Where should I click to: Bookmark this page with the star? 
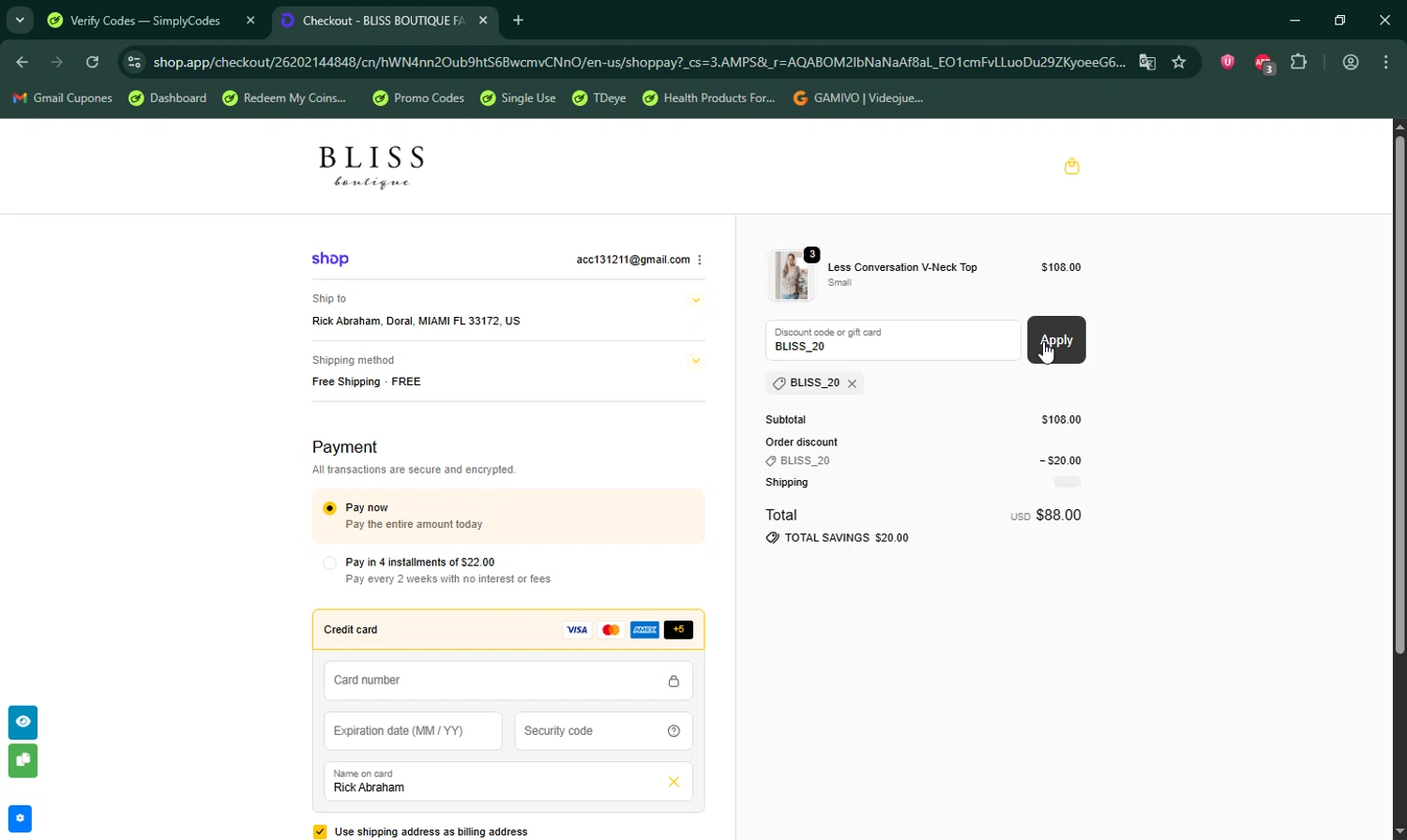click(1179, 62)
